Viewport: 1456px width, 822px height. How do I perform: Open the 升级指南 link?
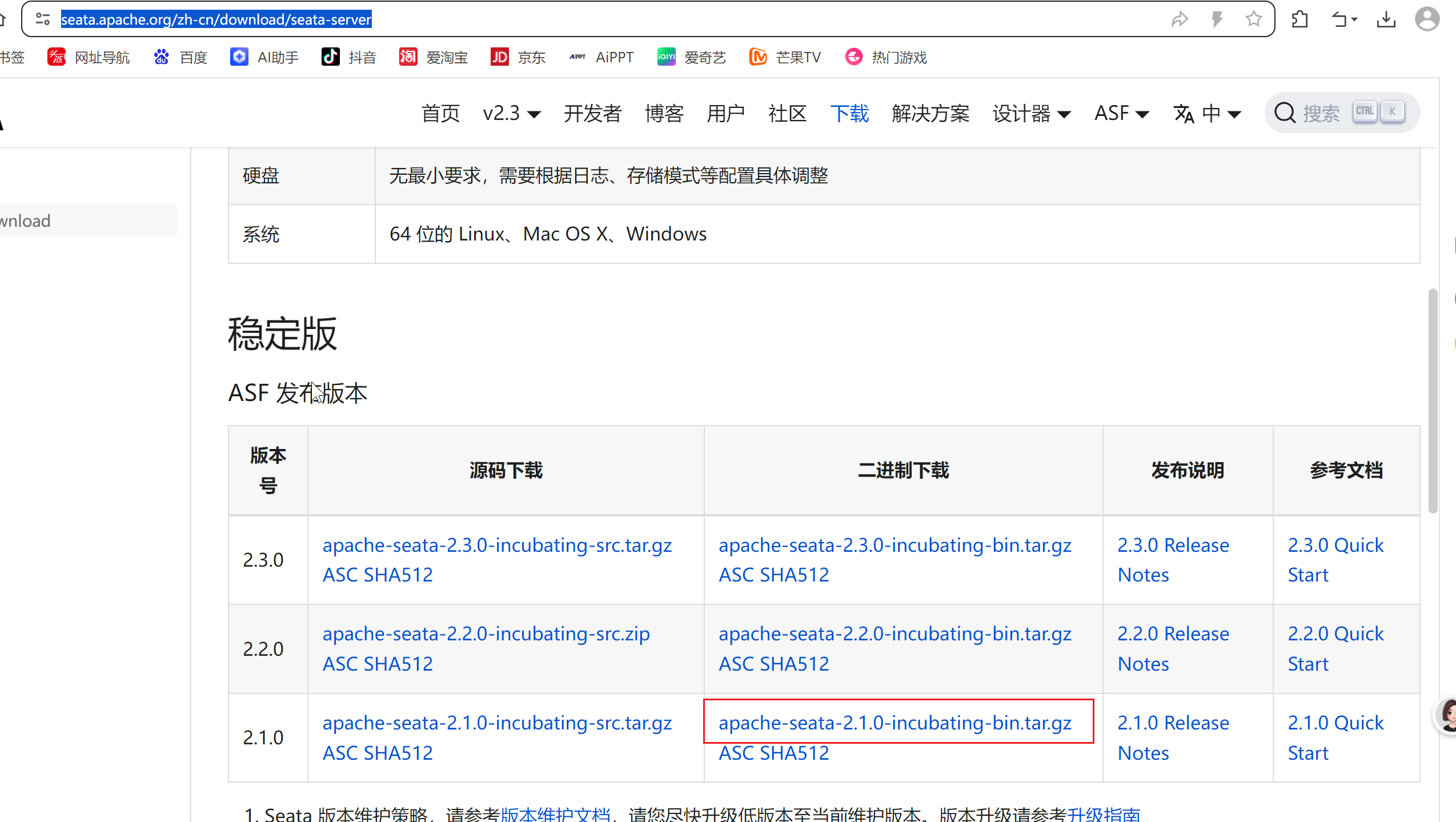click(1104, 814)
